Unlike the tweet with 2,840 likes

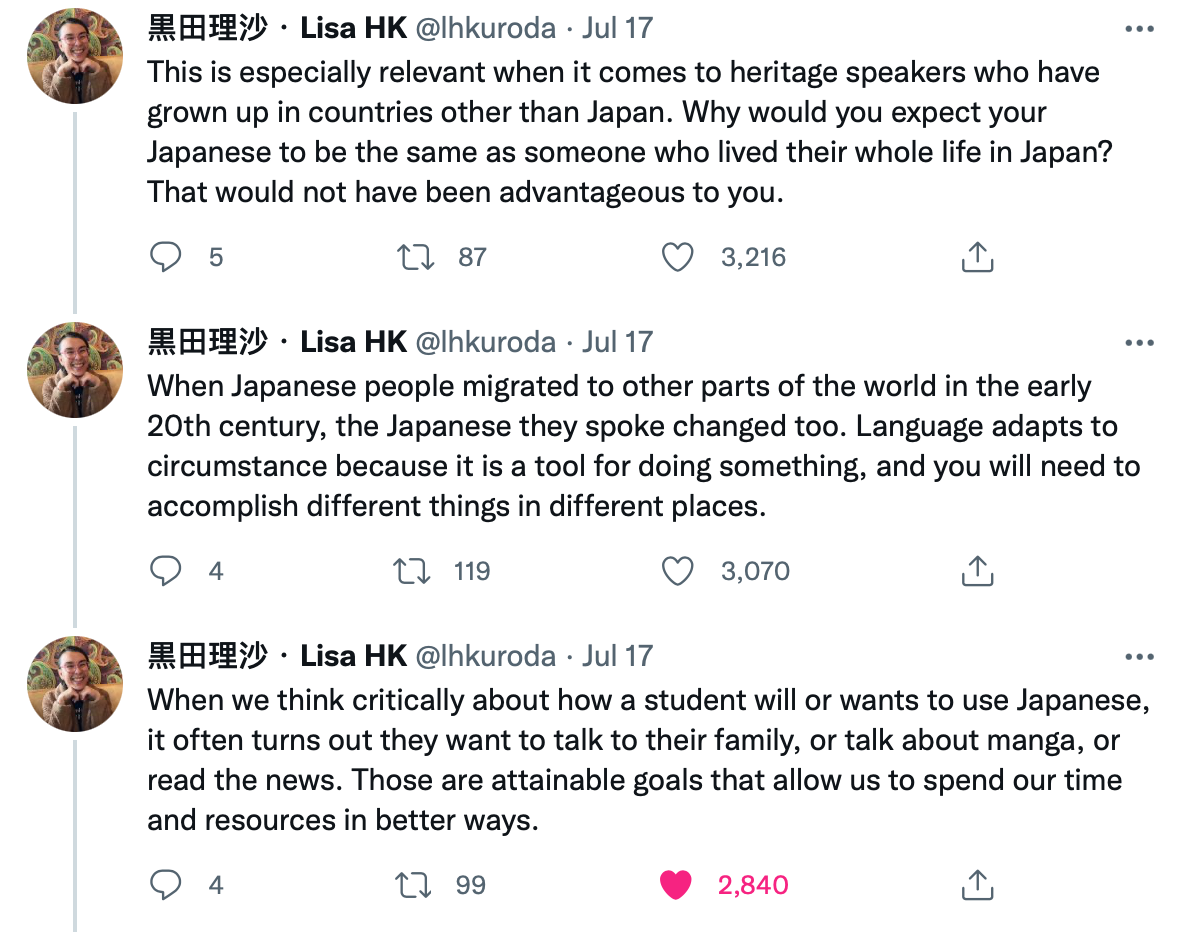(676, 885)
